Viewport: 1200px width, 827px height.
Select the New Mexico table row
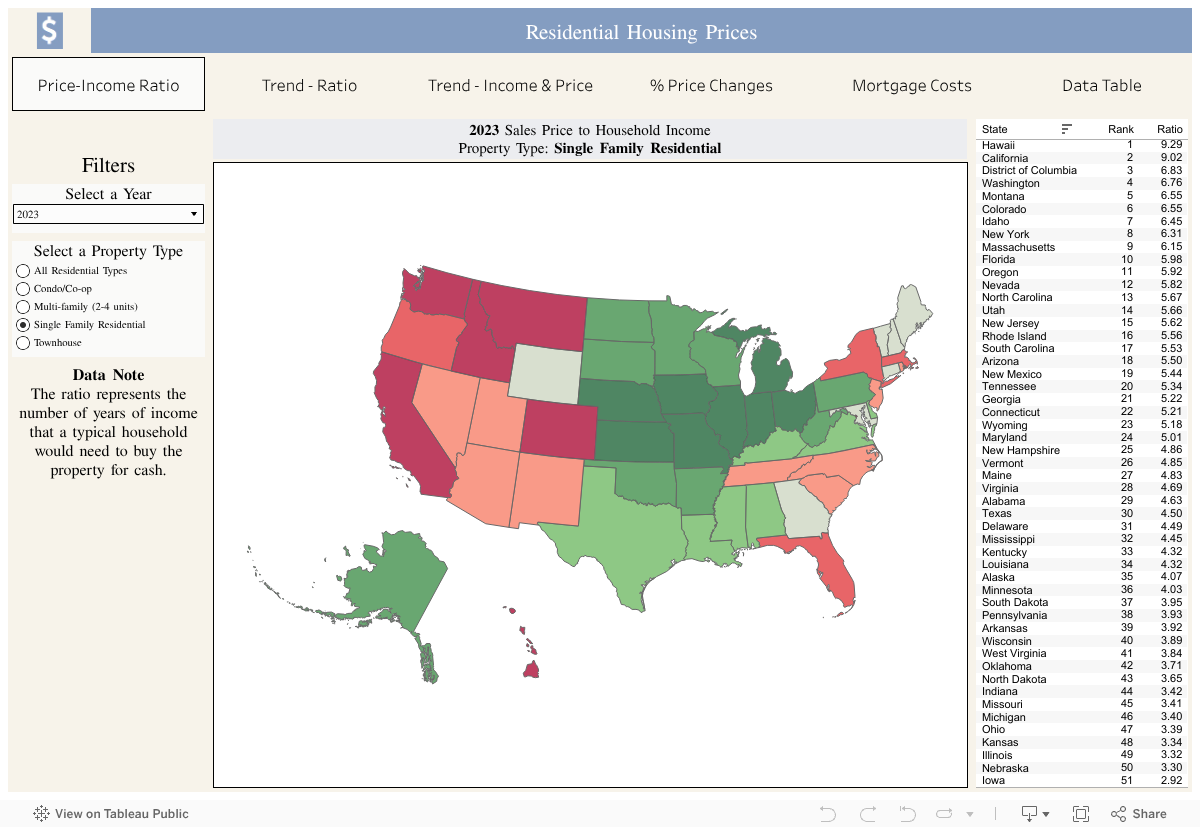(1083, 374)
